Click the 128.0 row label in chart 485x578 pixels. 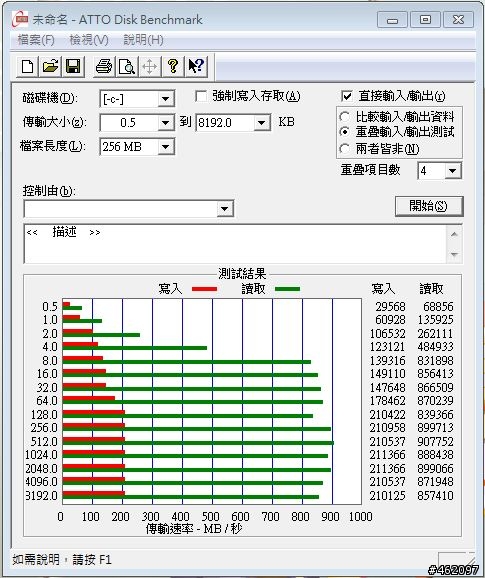point(44,414)
